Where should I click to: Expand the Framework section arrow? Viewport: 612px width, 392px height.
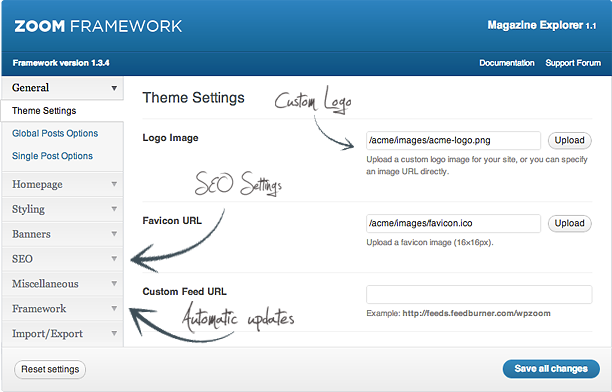pyautogui.click(x=114, y=308)
